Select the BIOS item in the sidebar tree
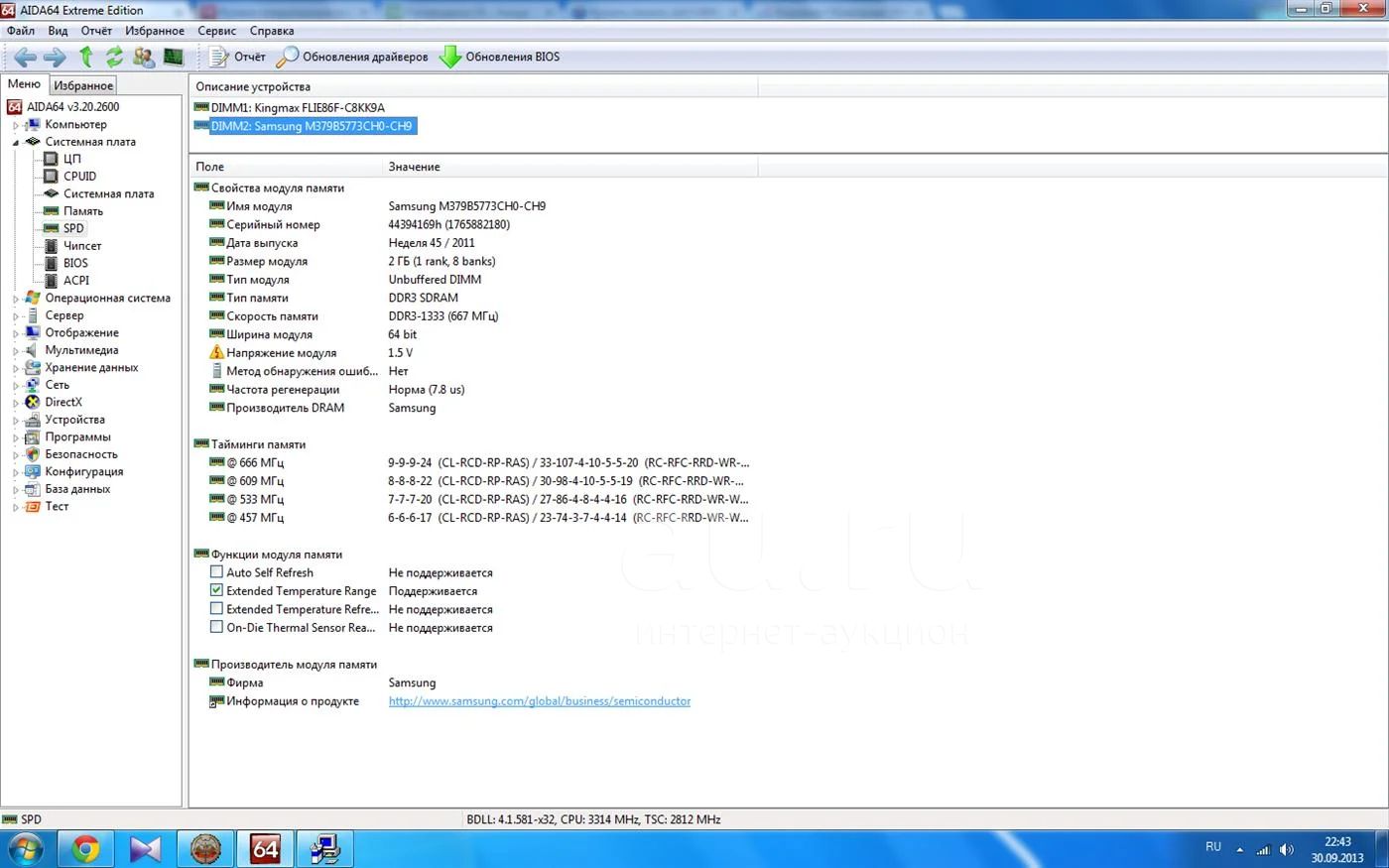 point(75,263)
